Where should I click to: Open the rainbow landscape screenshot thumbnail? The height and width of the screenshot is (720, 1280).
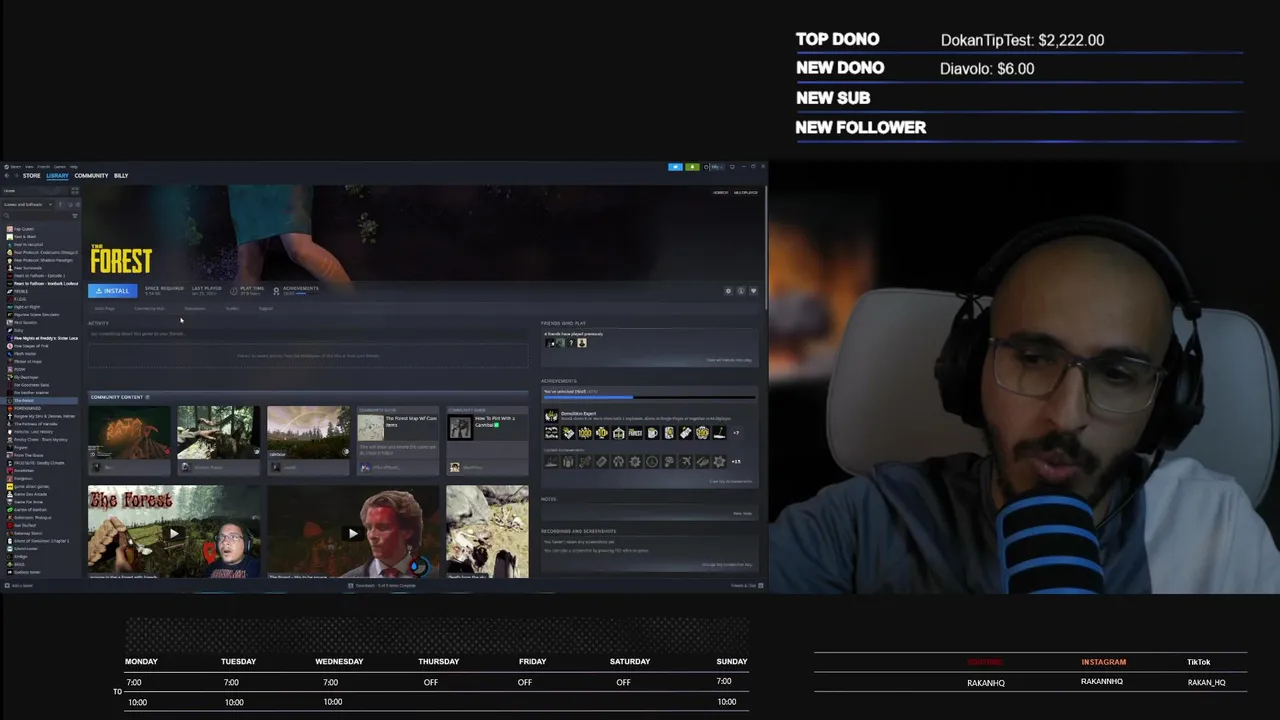[308, 432]
